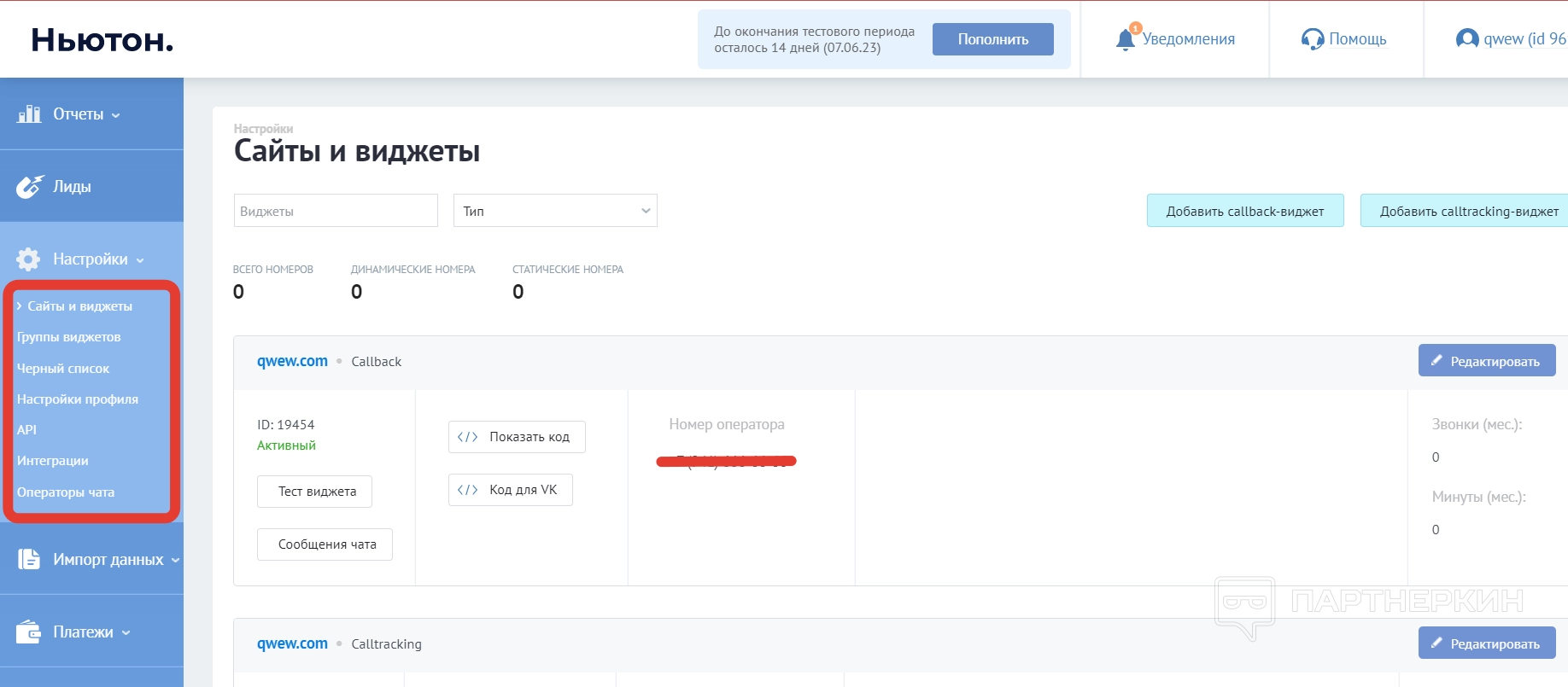This screenshot has height=687, width=1568.
Task: Focus the Виджеты search field
Action: tap(336, 211)
